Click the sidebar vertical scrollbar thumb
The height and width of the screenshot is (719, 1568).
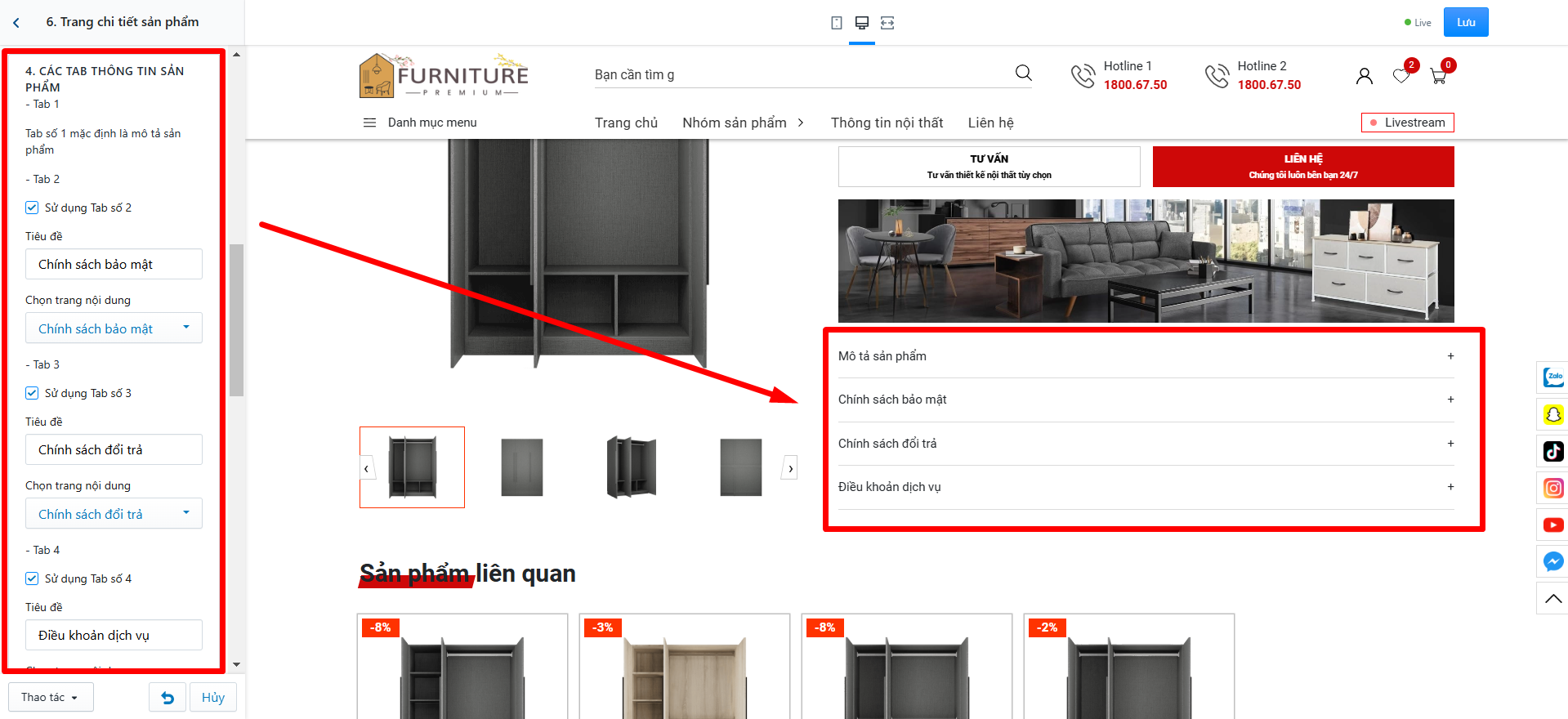[x=237, y=319]
